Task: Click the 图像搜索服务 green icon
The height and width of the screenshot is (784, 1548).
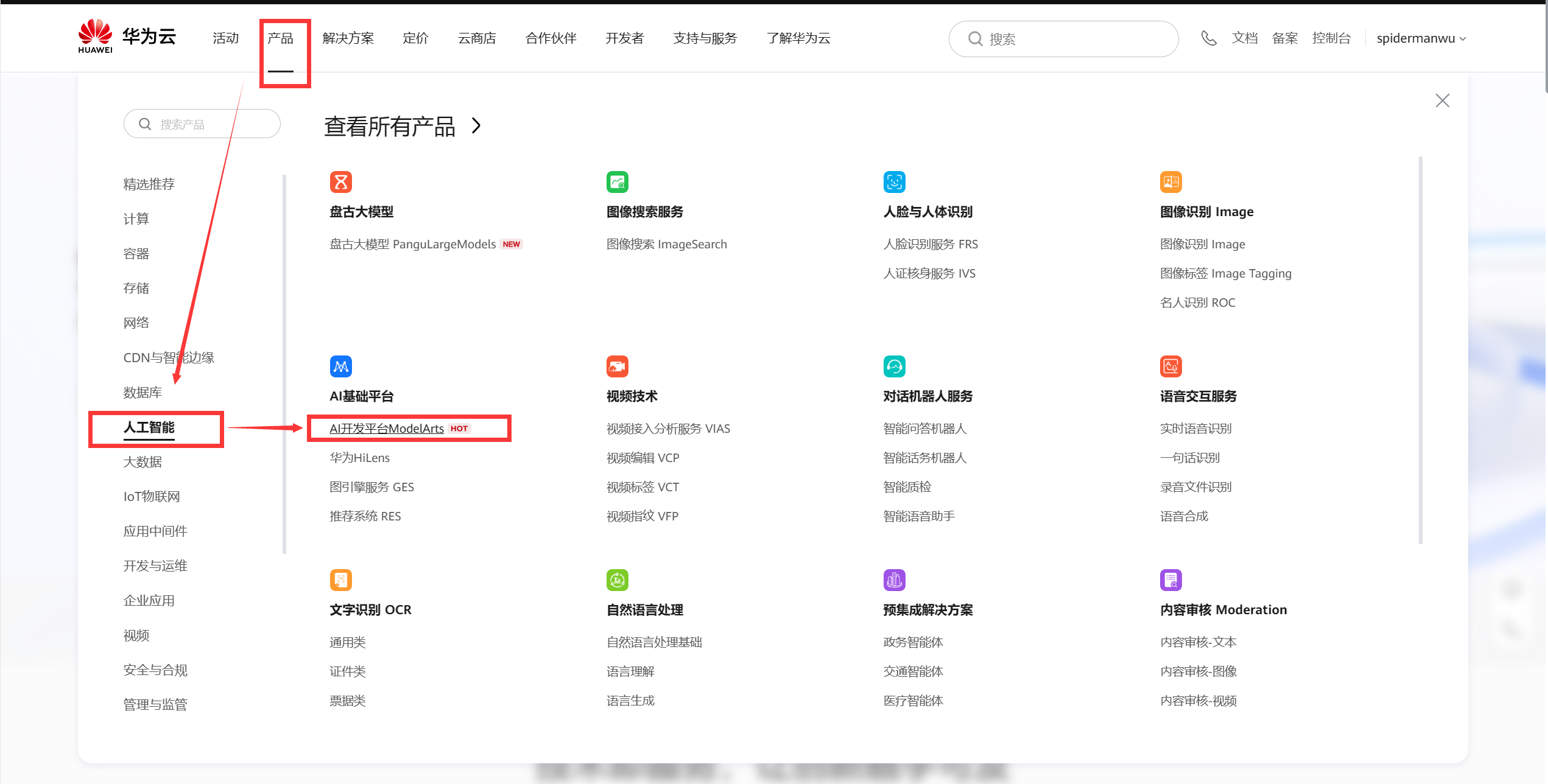Action: point(617,181)
